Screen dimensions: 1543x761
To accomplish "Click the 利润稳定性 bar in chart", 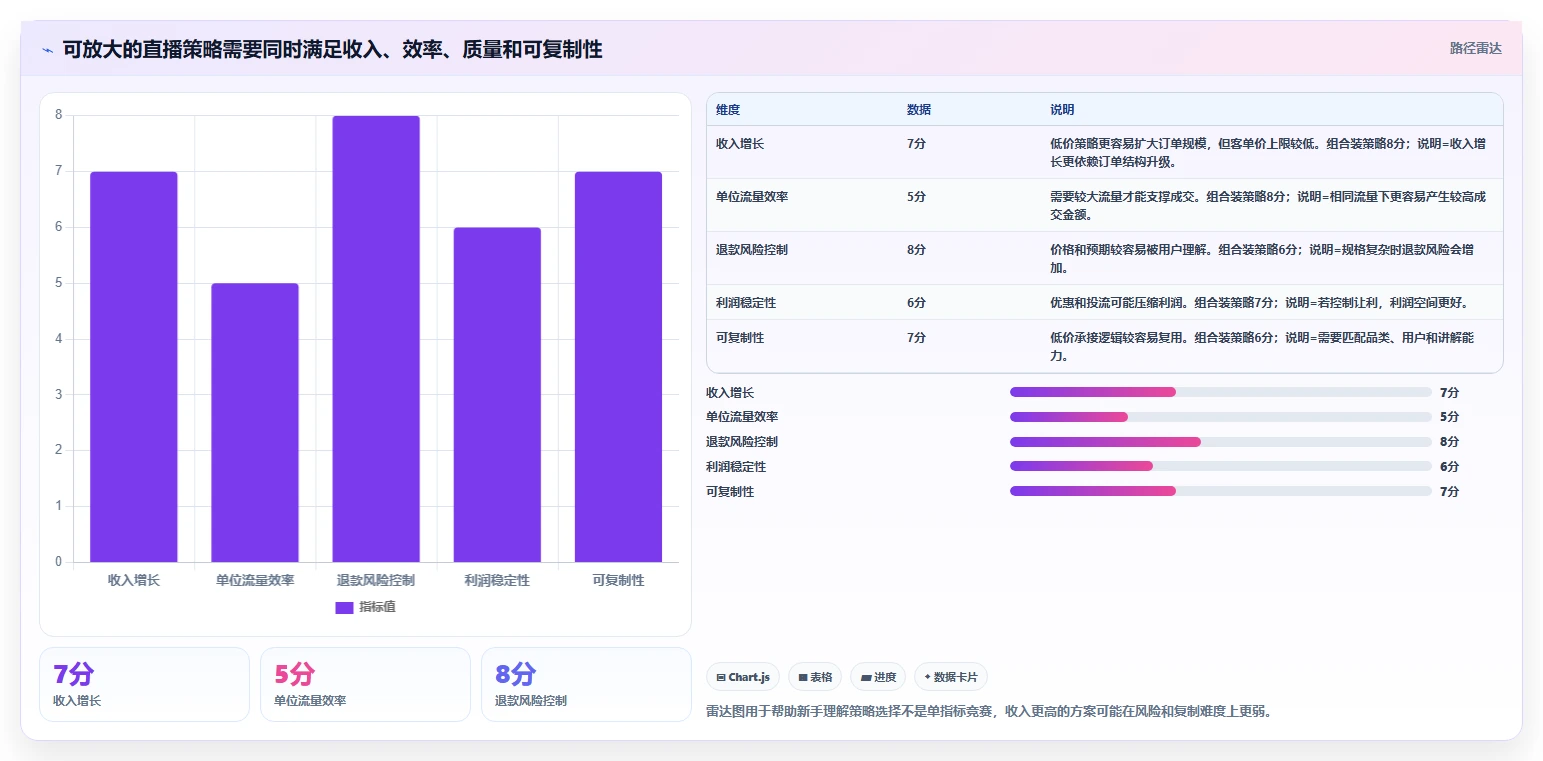I will 497,395.
